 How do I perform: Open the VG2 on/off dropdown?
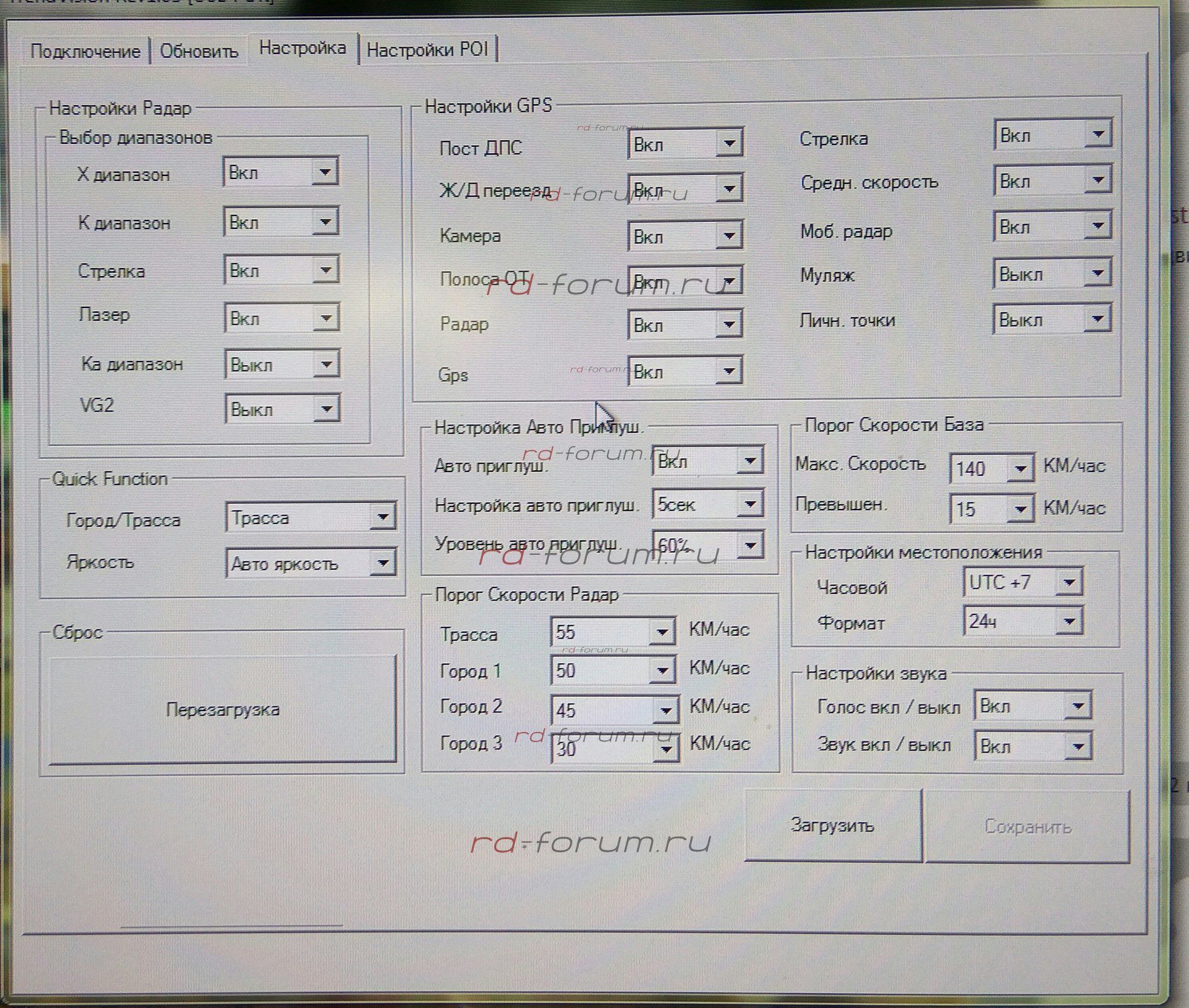(326, 409)
